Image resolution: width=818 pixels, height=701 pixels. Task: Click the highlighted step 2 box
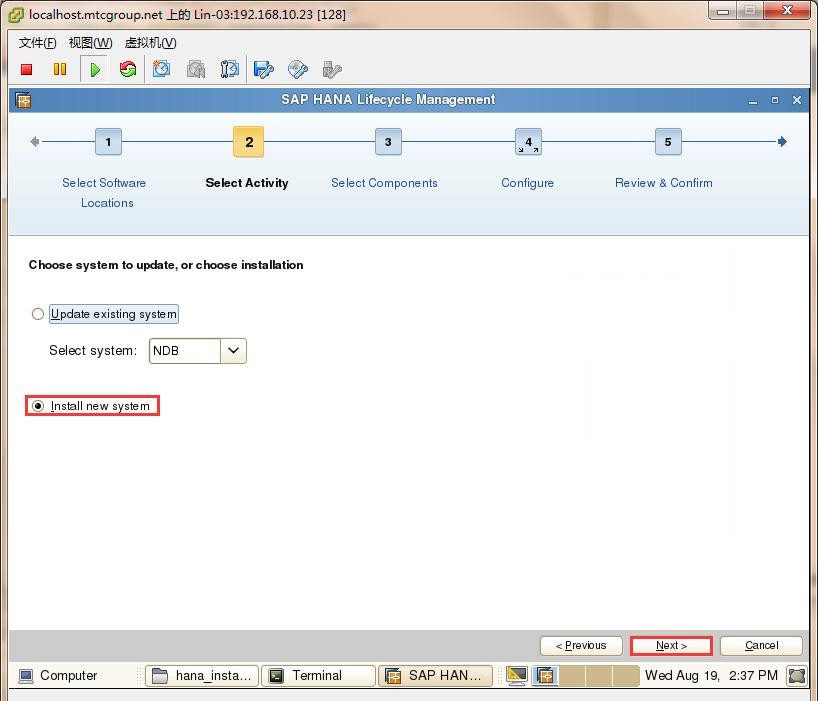248,141
